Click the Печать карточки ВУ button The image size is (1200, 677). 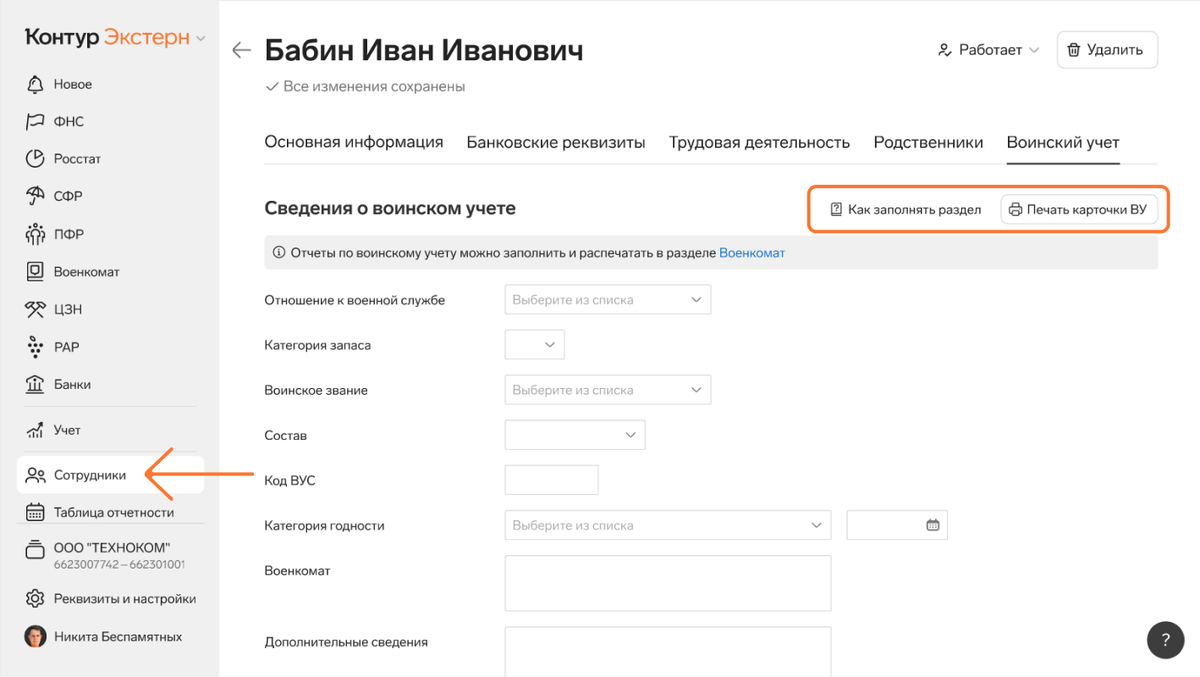click(x=1079, y=209)
